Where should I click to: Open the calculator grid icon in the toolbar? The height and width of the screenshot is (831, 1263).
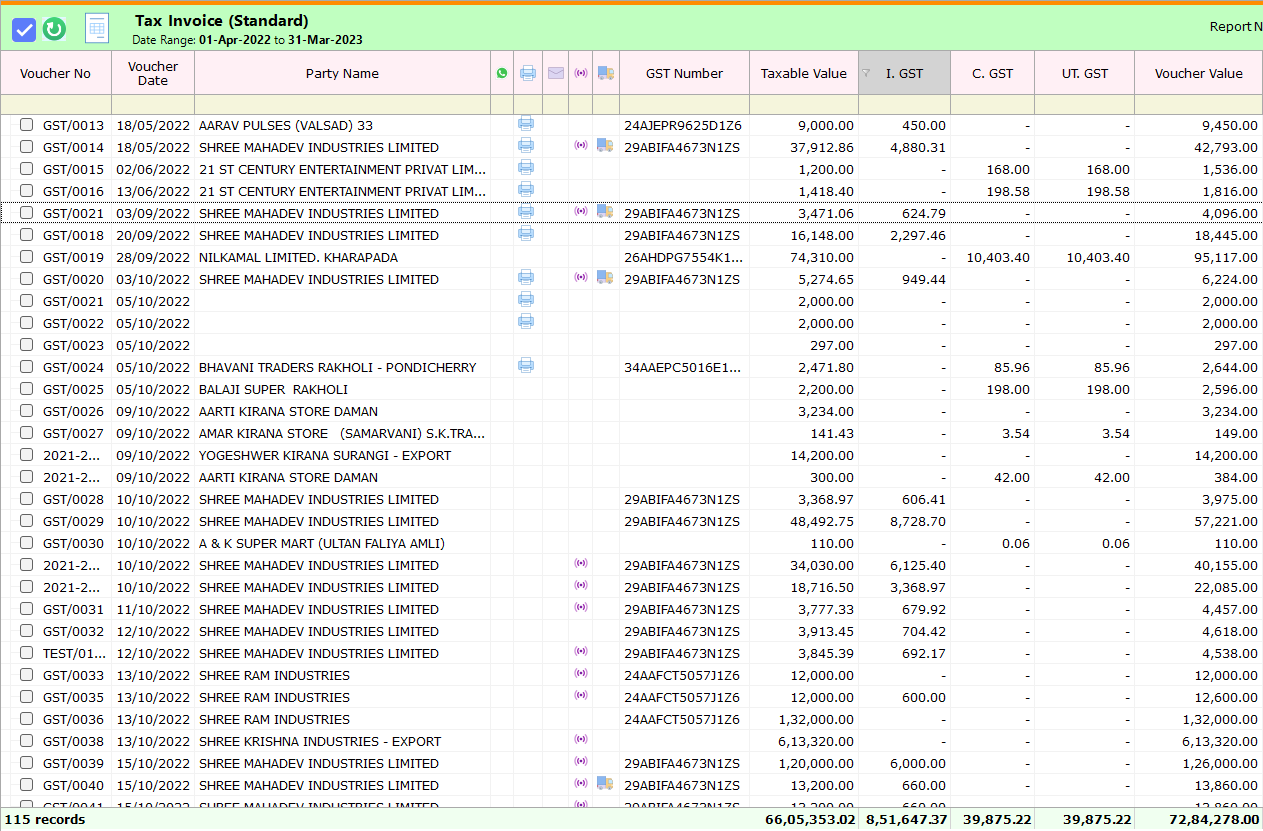[96, 28]
